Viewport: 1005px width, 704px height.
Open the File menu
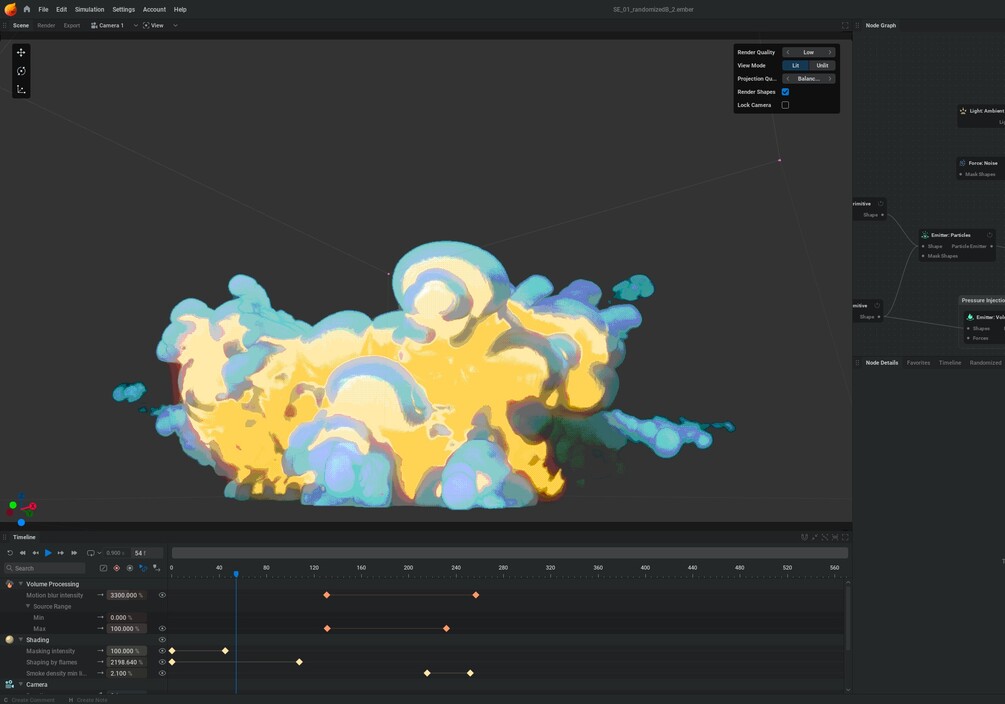point(43,10)
